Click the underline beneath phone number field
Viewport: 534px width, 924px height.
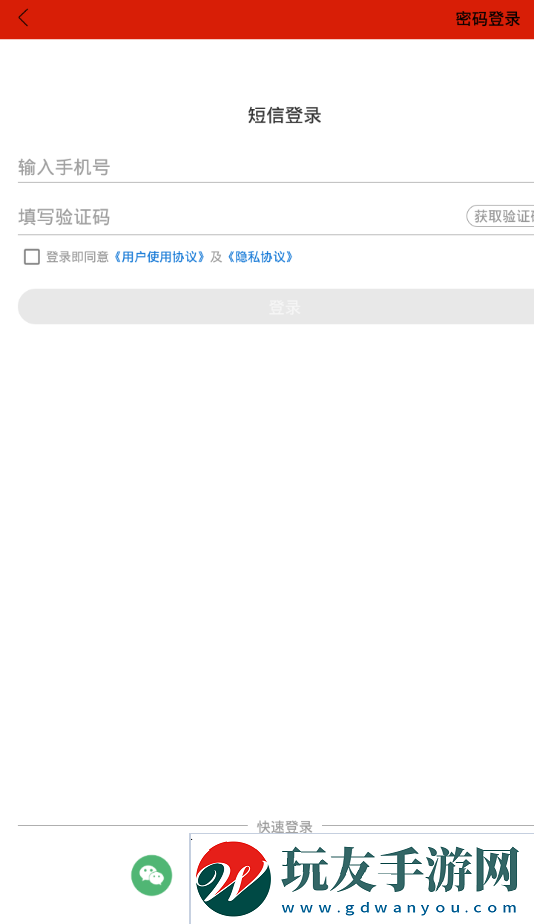pyautogui.click(x=276, y=182)
